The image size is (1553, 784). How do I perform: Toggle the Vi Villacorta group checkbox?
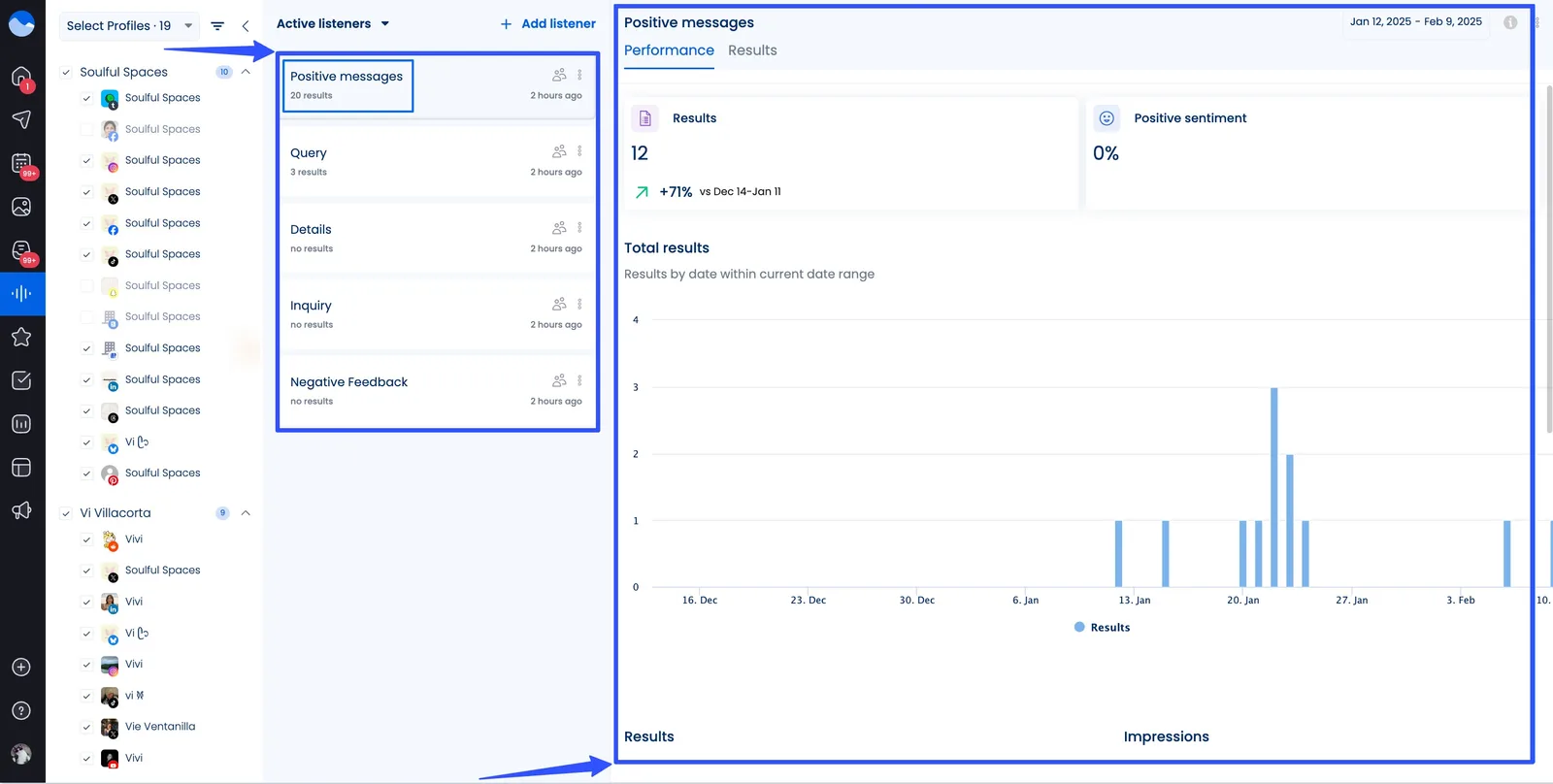coord(66,513)
